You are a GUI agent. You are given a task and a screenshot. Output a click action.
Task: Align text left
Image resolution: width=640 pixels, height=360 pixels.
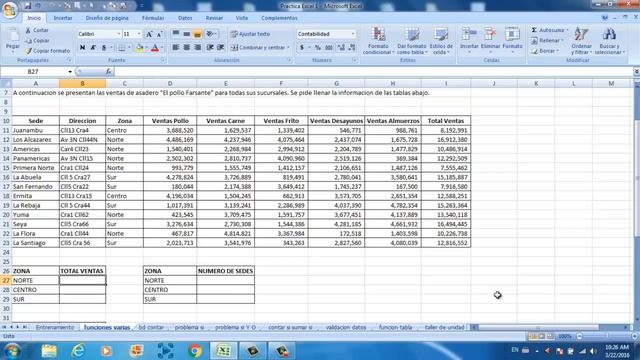pyautogui.click(x=176, y=47)
